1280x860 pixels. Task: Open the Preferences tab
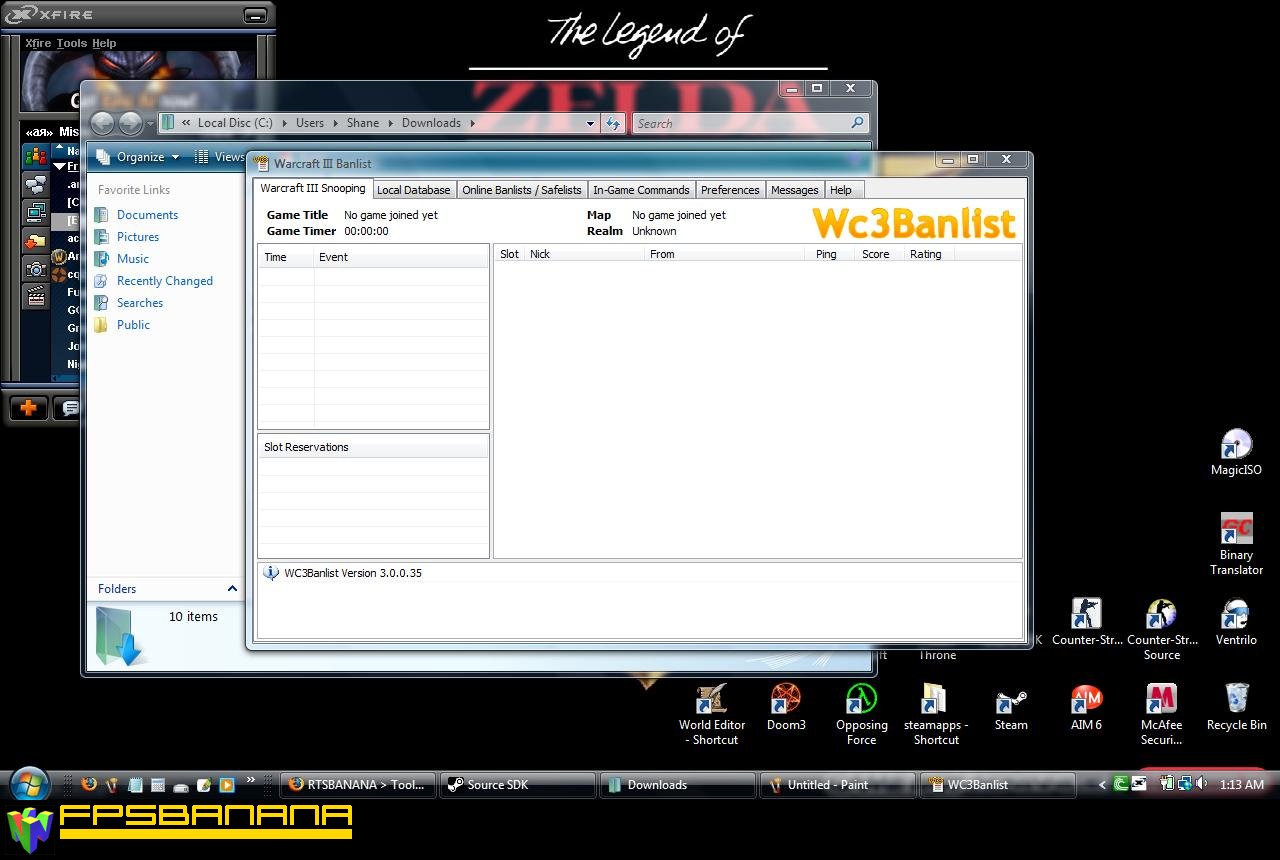point(730,190)
